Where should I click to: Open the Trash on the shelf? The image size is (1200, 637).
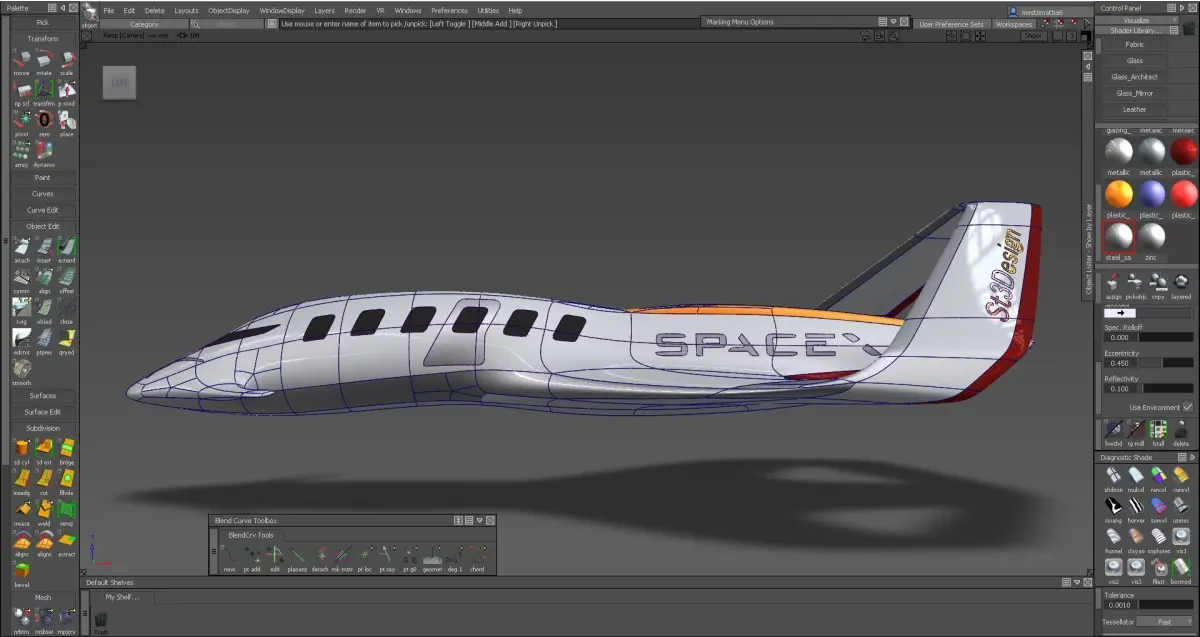(100, 623)
